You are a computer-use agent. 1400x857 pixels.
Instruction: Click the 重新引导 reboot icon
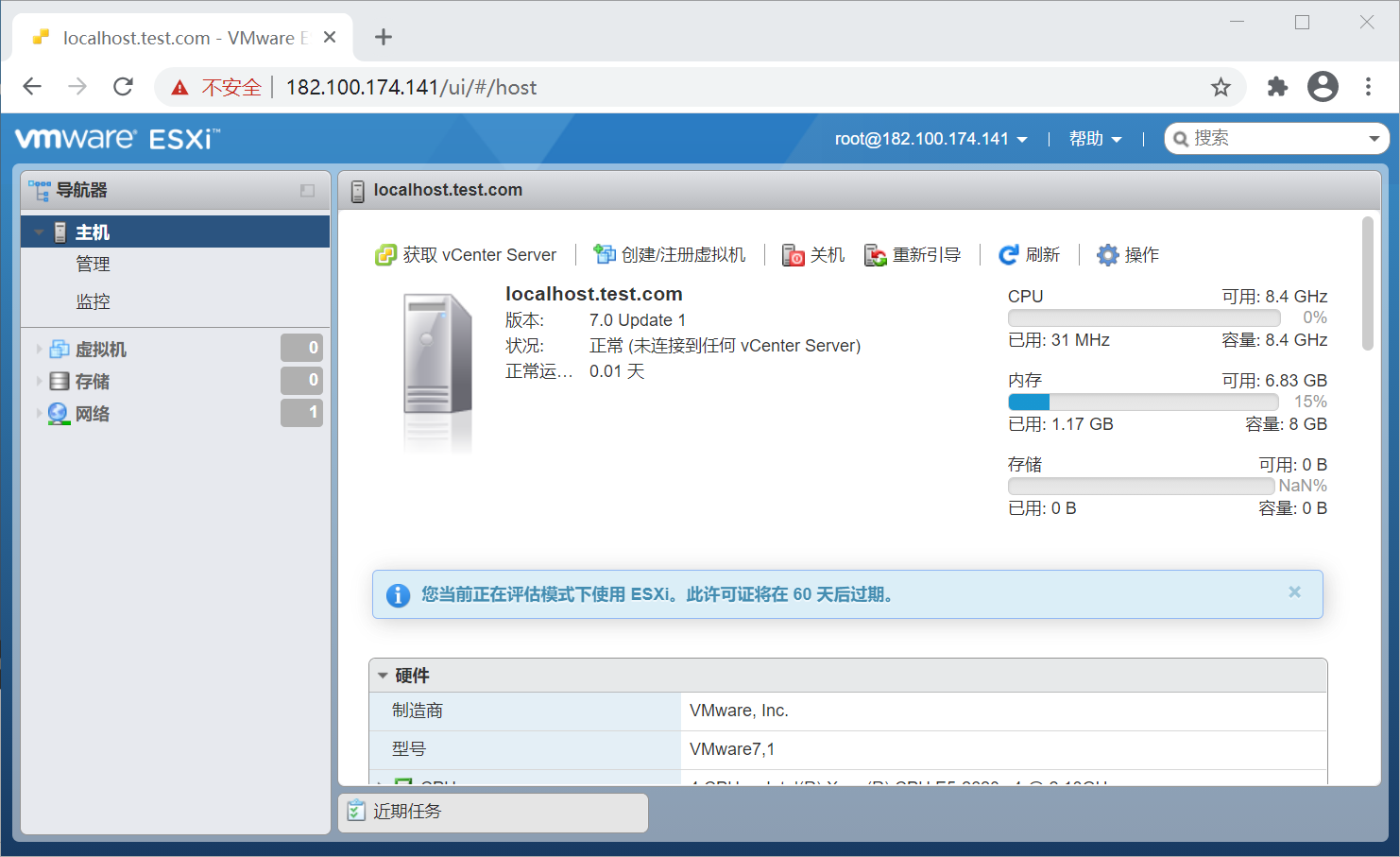876,255
